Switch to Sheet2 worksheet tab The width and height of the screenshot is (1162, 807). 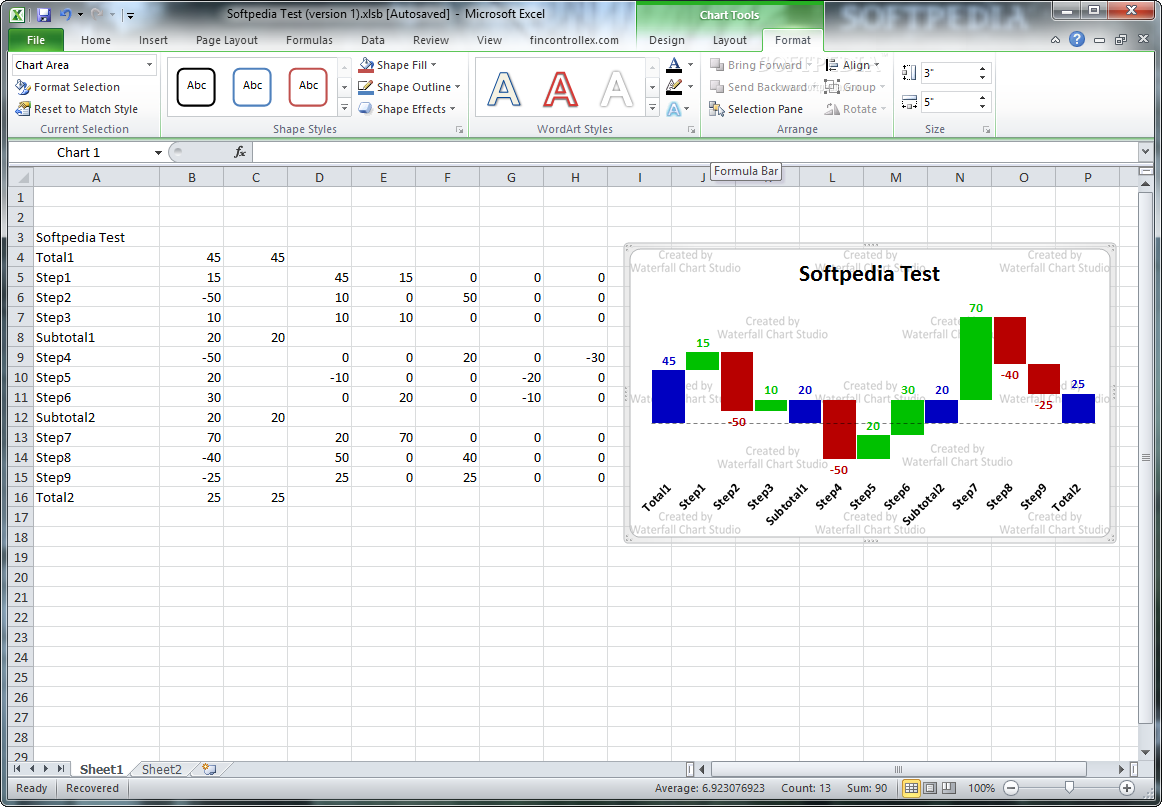162,769
